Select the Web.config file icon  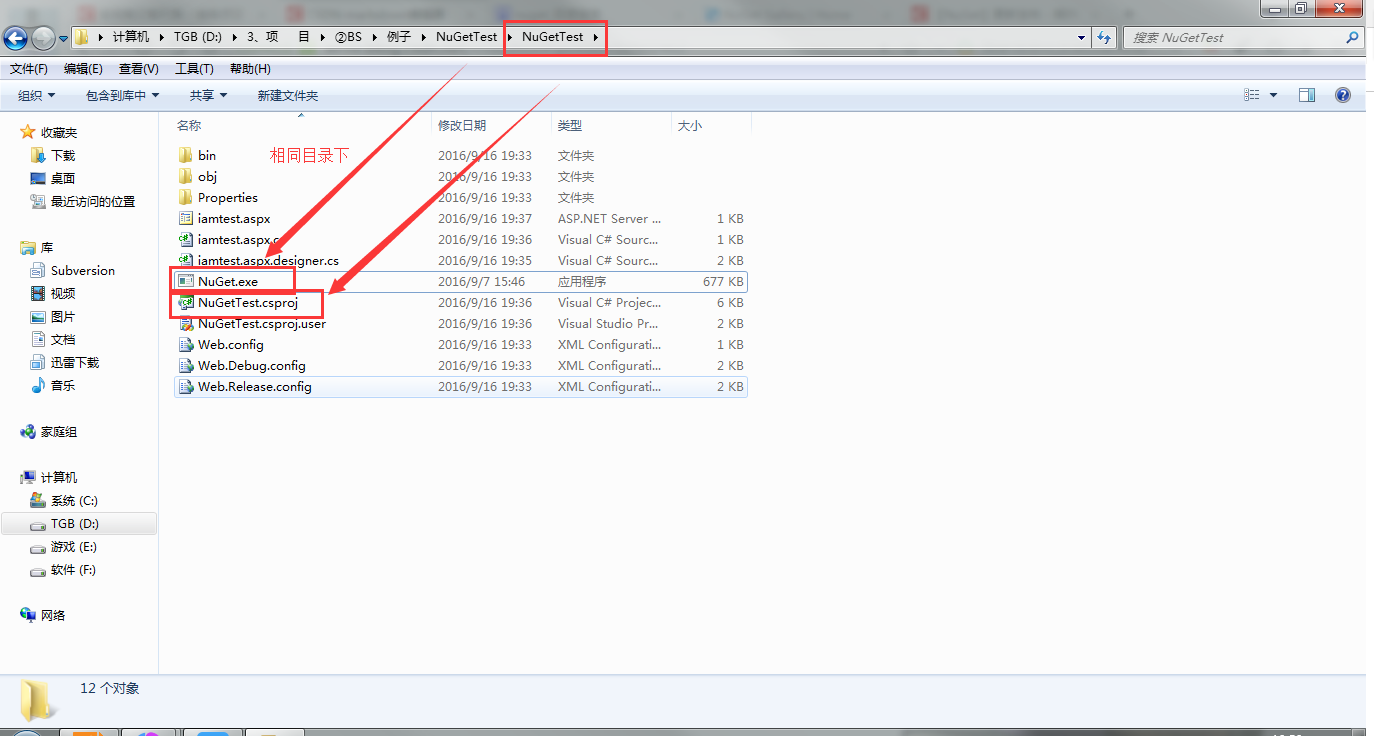185,344
